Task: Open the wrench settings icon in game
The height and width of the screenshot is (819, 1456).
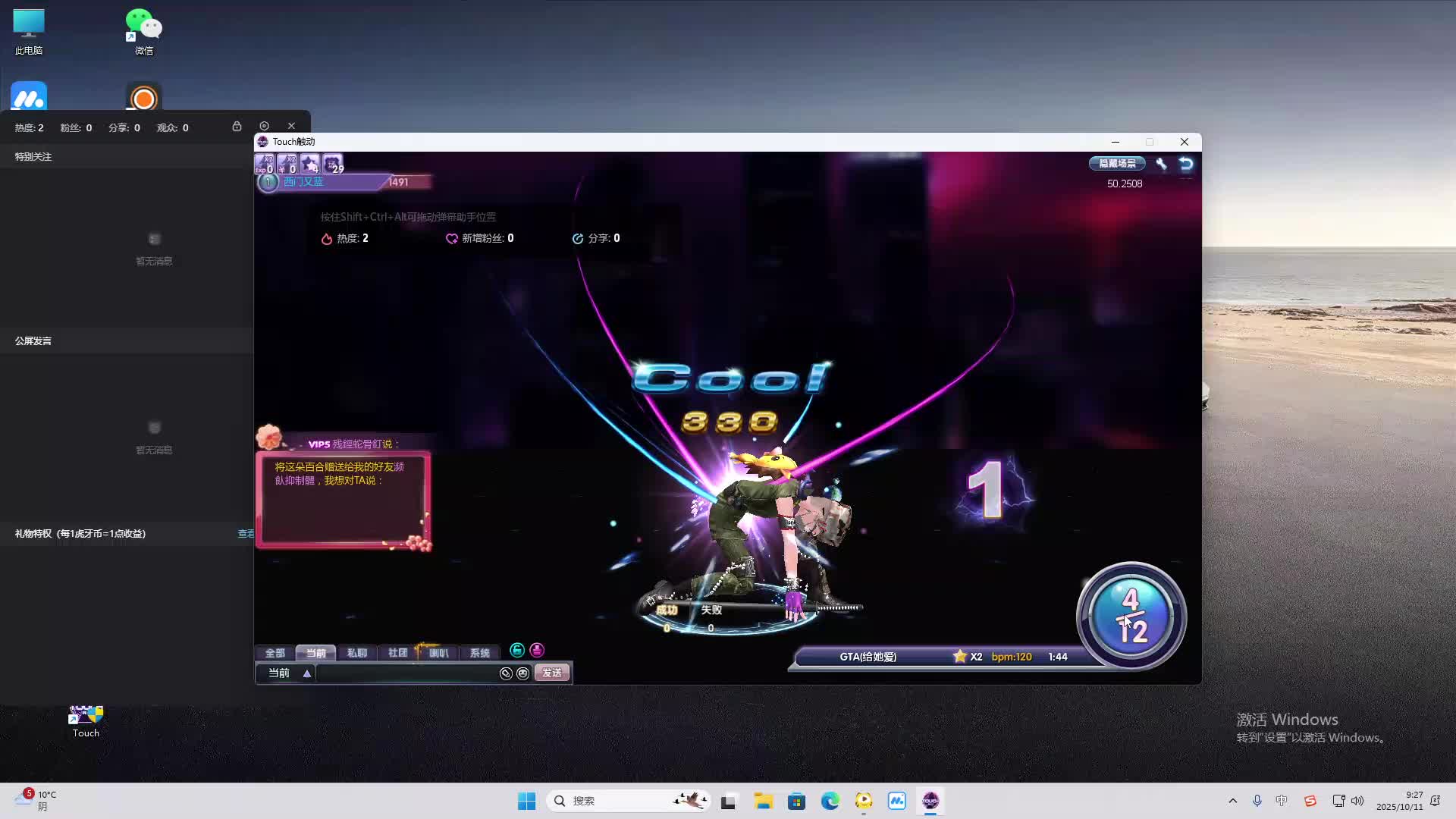Action: 1161,164
